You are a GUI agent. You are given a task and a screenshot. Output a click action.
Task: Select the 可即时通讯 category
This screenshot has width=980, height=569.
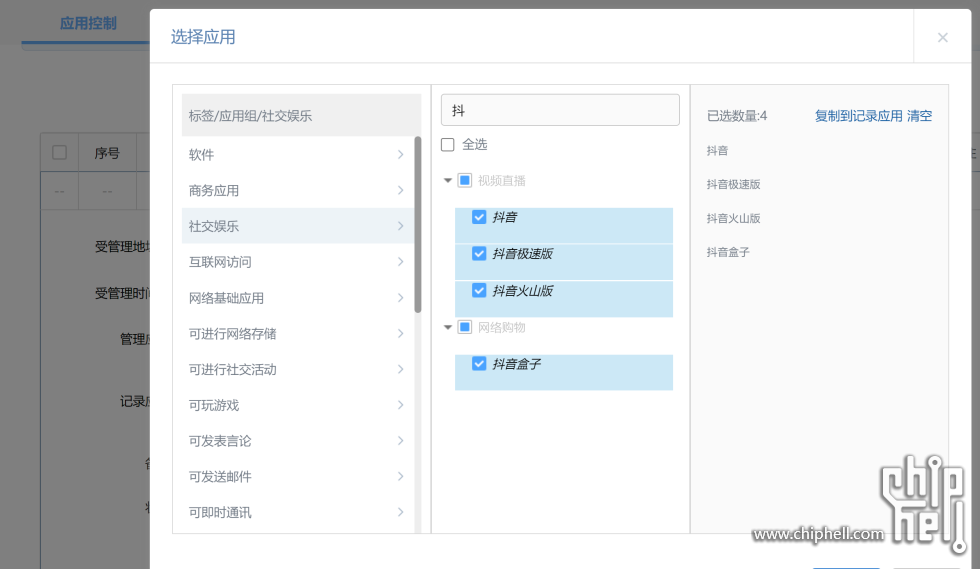tap(298, 512)
